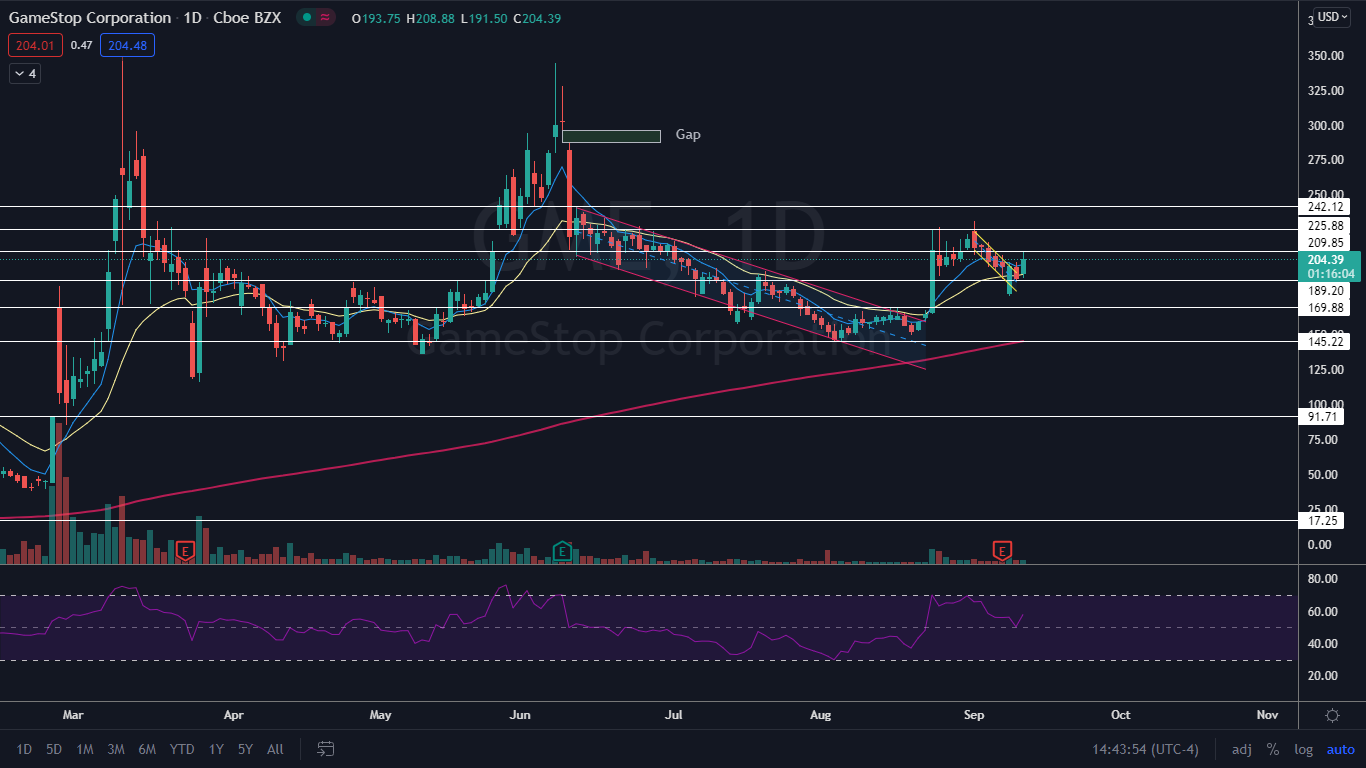
Task: Click the 350.00 price axis label
Action: pyautogui.click(x=1324, y=56)
